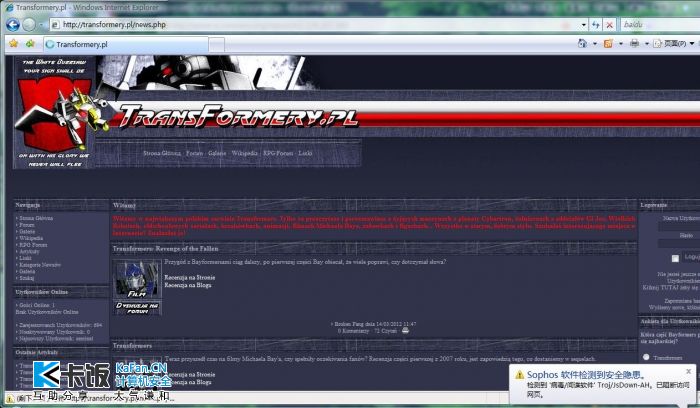Screen dimensions: 700x408
Task: Open second Recenzja na Stronie link under Transformers
Action: pyautogui.click(x=190, y=375)
